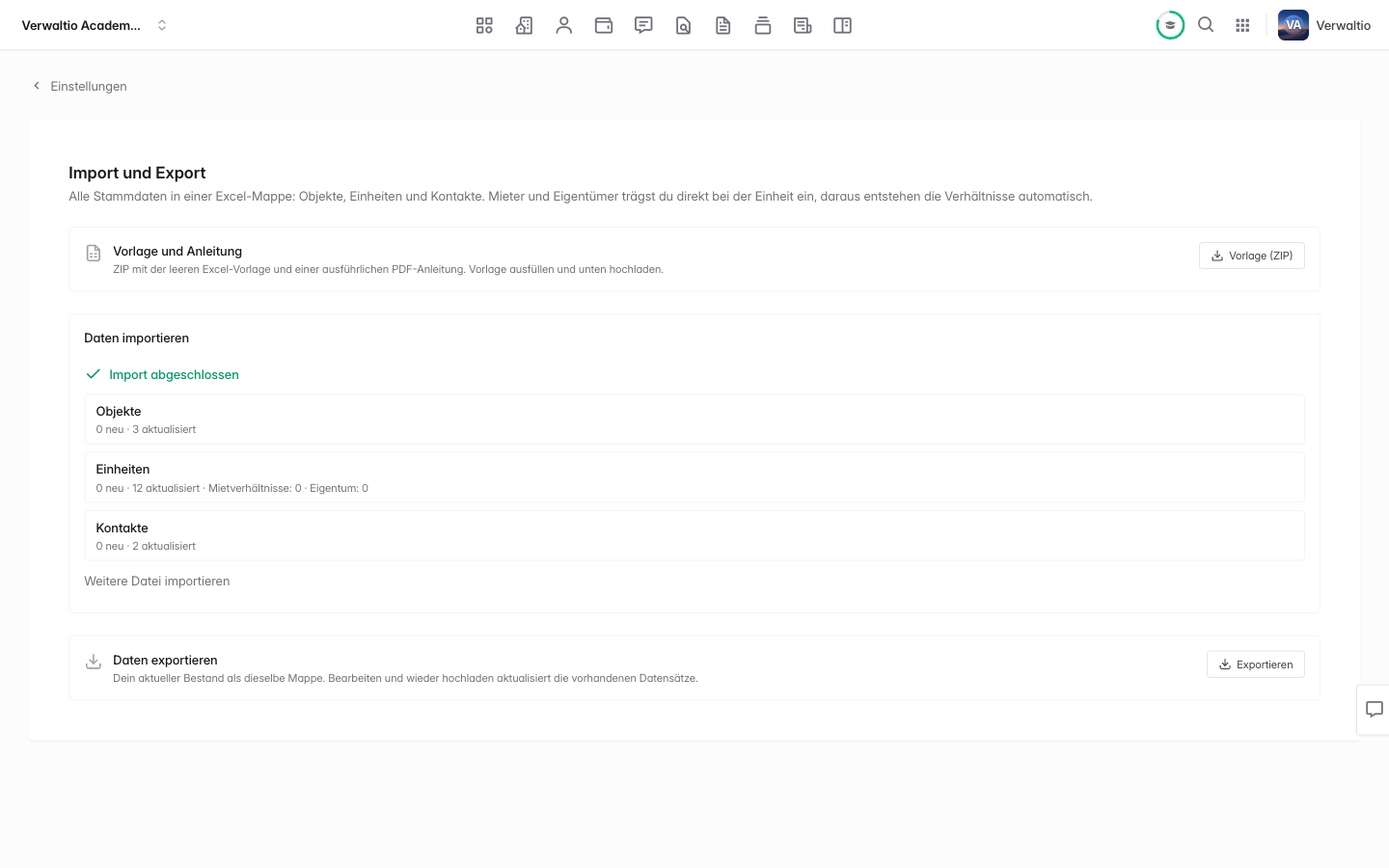
Task: Open the dashboard grid icon in top navigation
Action: pos(484,26)
